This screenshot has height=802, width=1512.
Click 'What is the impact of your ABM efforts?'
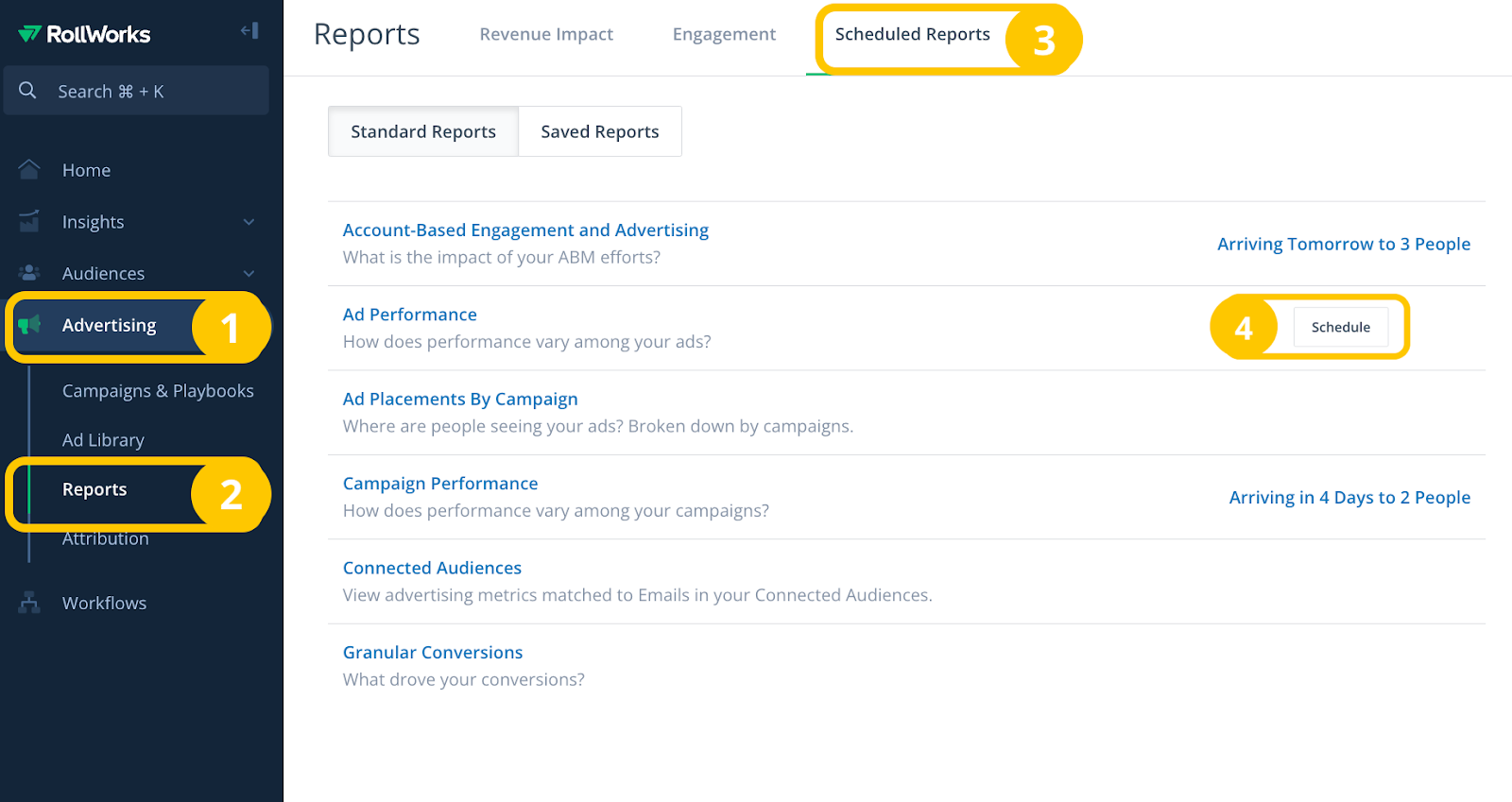click(x=501, y=257)
